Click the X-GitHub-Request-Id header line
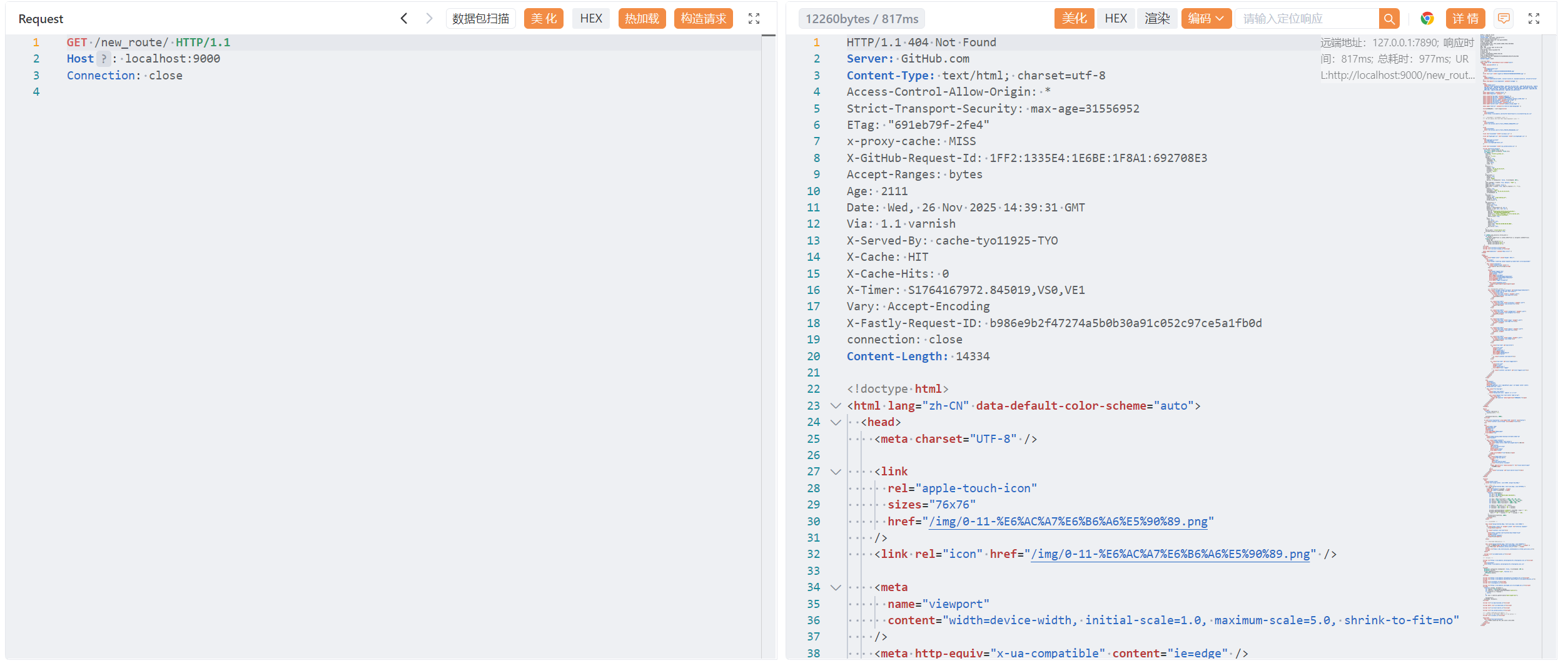Screen dimensions: 1568x663 [1027, 158]
